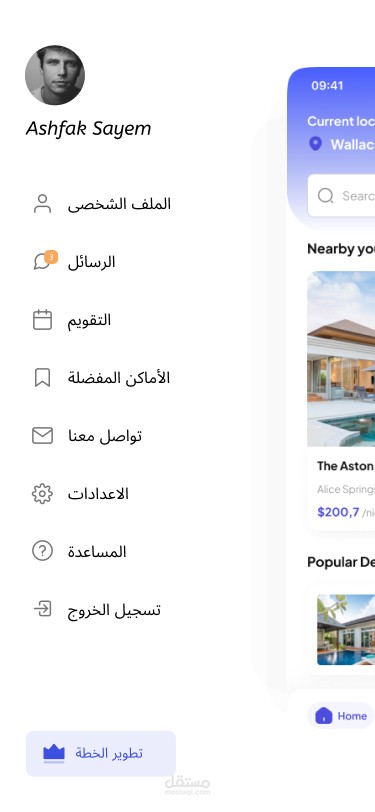Click the Search input field
Viewport: 375px width, 812px height.
pos(341,196)
